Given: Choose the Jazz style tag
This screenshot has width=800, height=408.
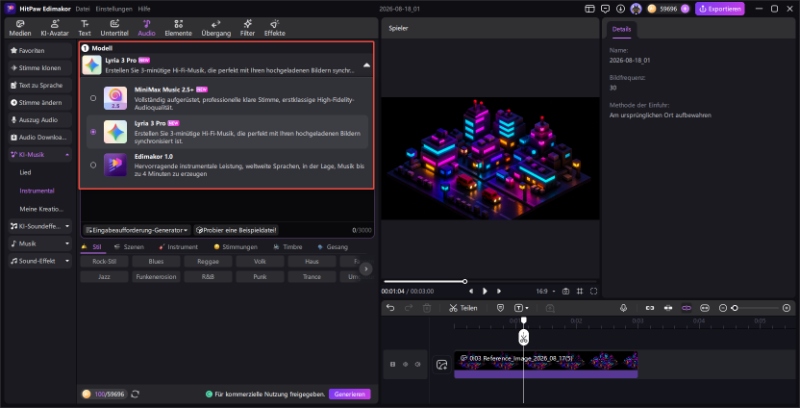Looking at the screenshot, I should pos(104,276).
